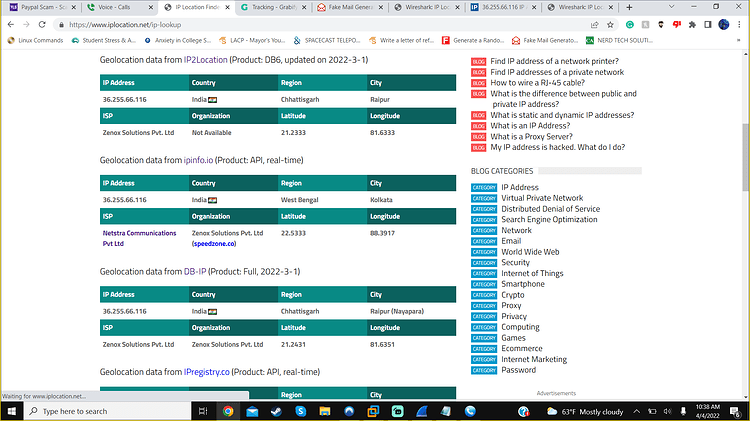The width and height of the screenshot is (750, 421).
Task: Open Steam from the taskbar
Action: (276, 411)
